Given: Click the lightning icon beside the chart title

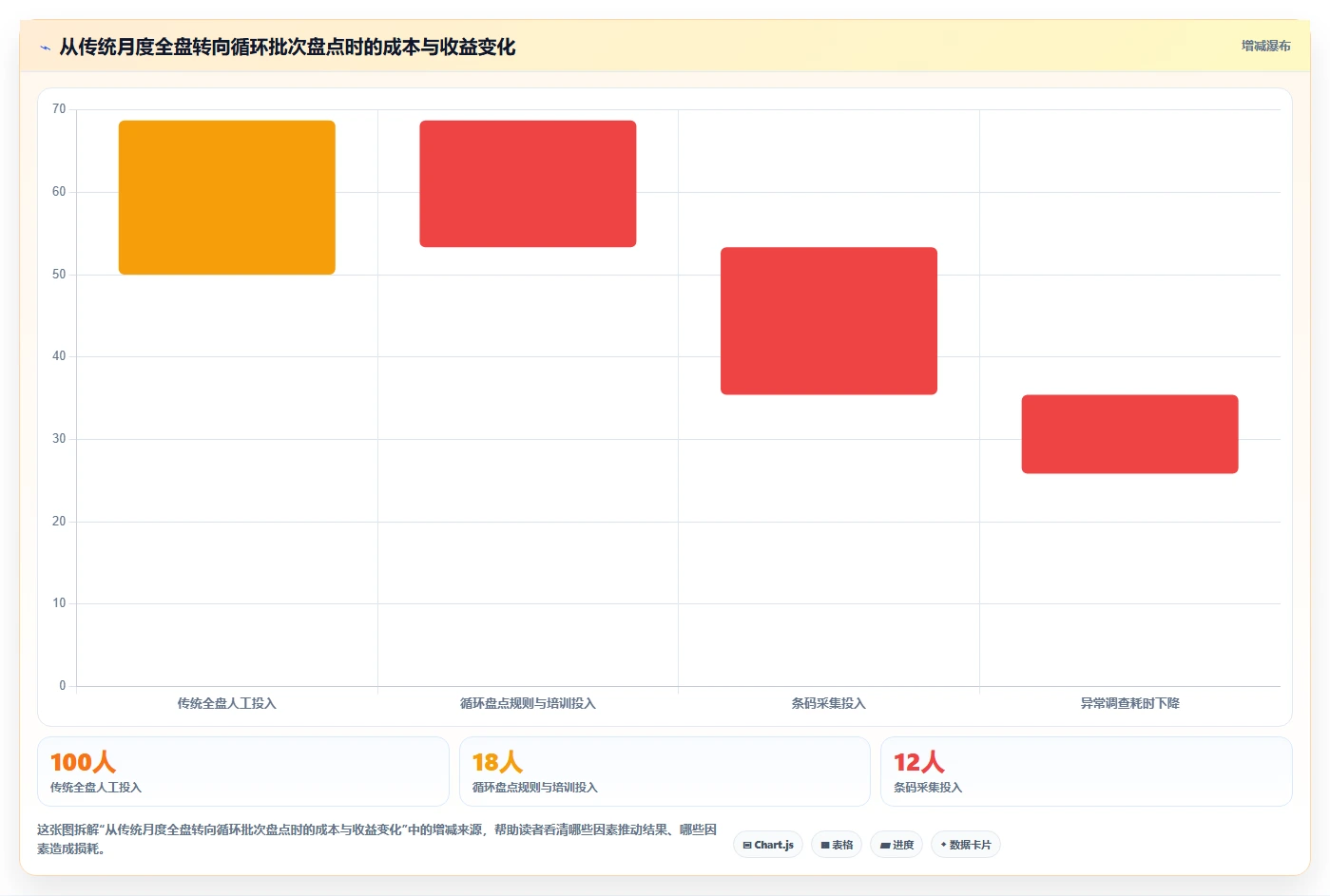Looking at the screenshot, I should (x=45, y=48).
